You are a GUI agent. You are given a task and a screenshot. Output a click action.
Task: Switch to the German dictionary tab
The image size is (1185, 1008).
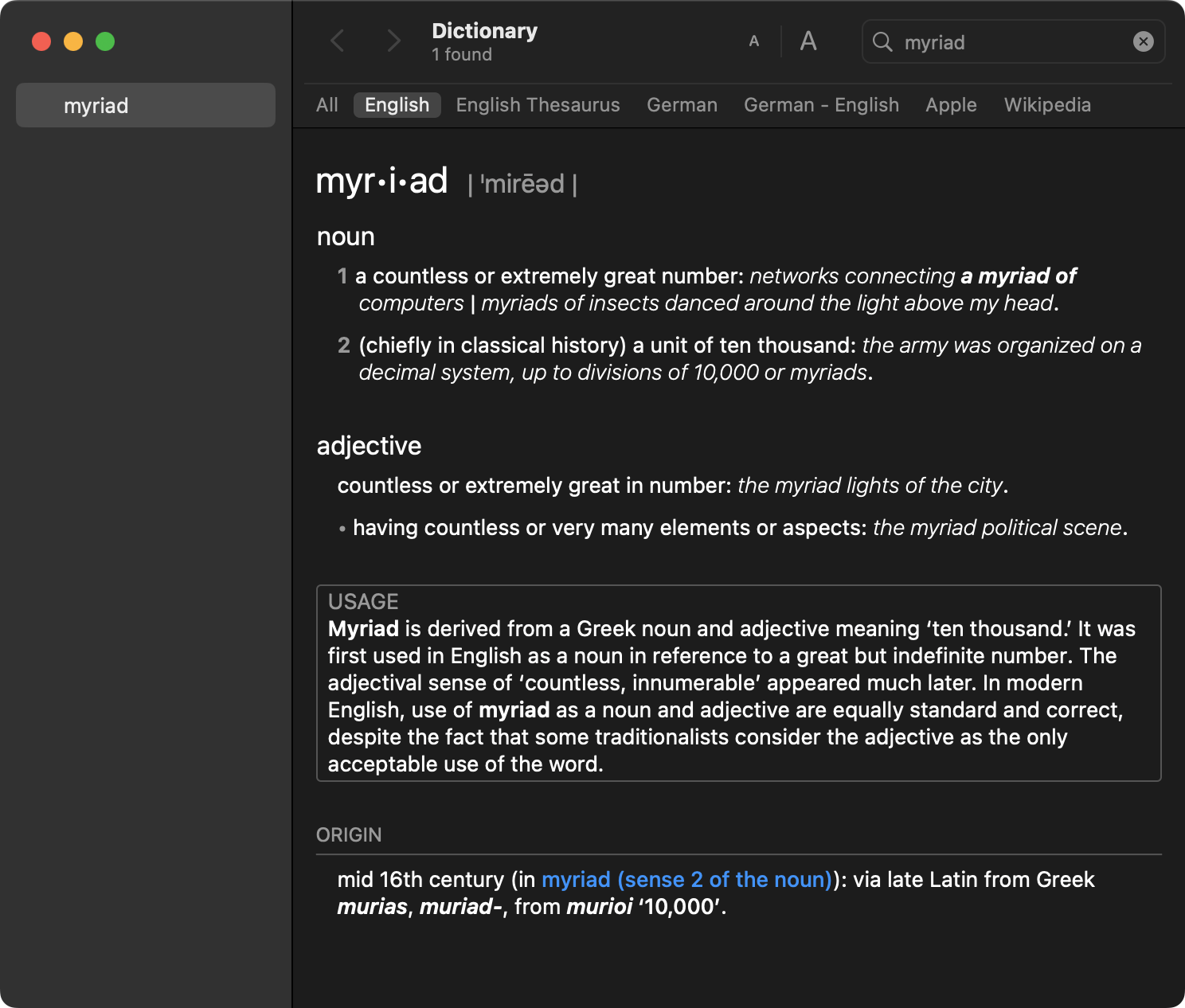click(682, 105)
